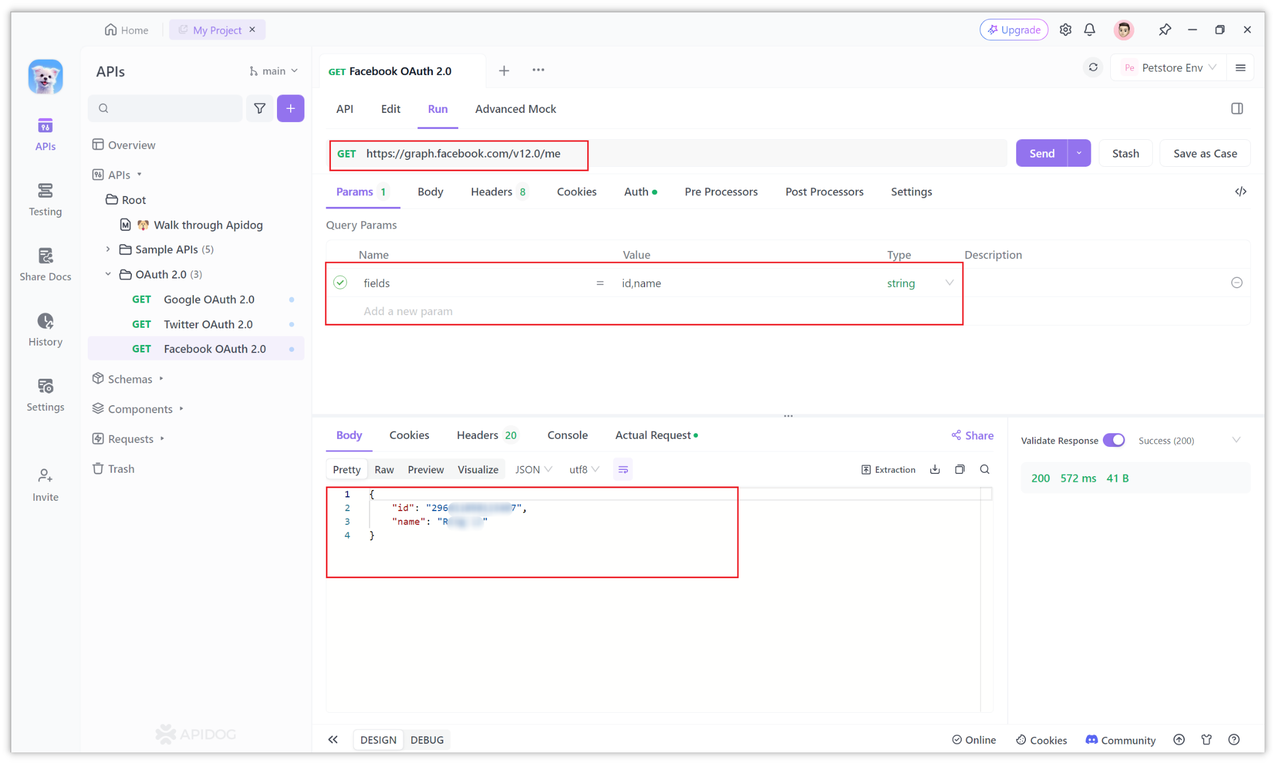Screen dimensions: 1280x765
Task: Open the notifications bell
Action: (x=1090, y=30)
